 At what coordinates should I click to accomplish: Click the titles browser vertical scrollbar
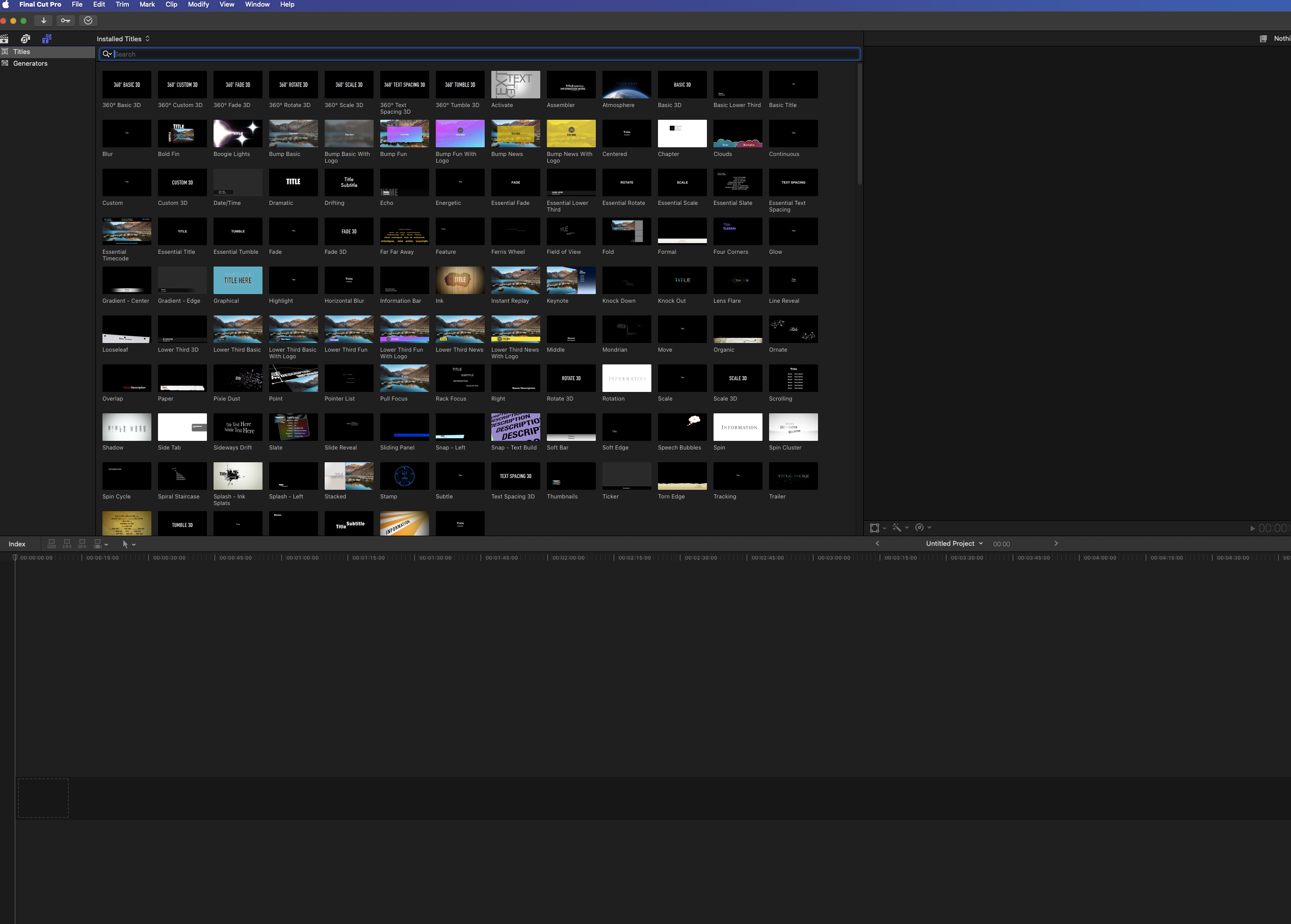[x=859, y=124]
